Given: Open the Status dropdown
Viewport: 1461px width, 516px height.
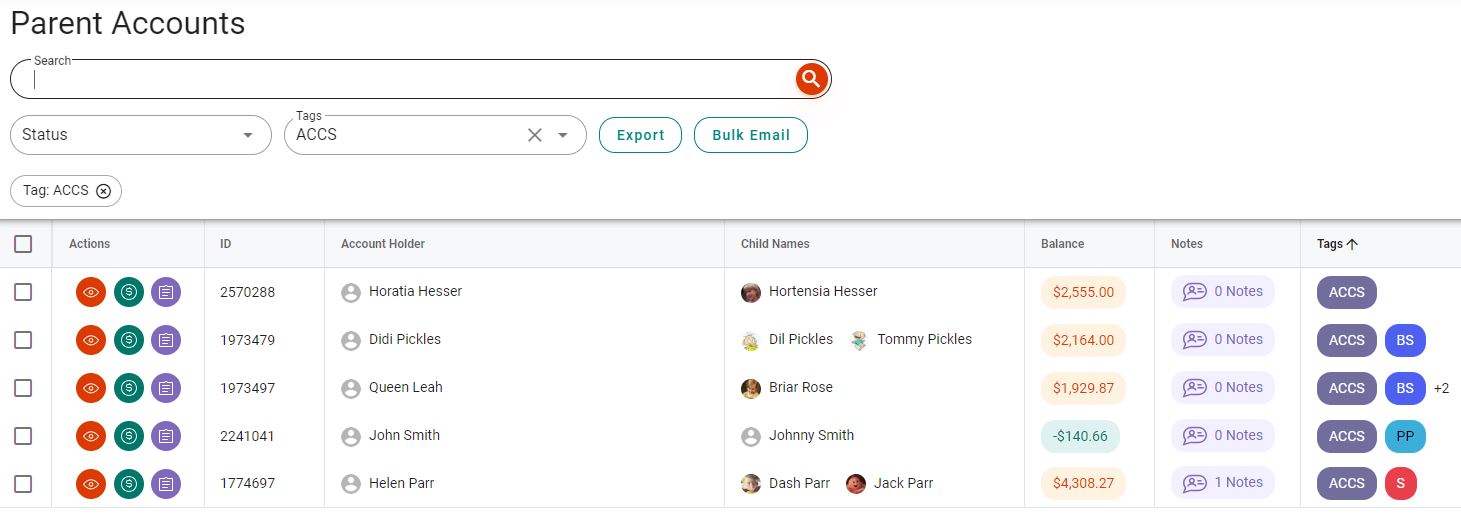Looking at the screenshot, I should 140,135.
